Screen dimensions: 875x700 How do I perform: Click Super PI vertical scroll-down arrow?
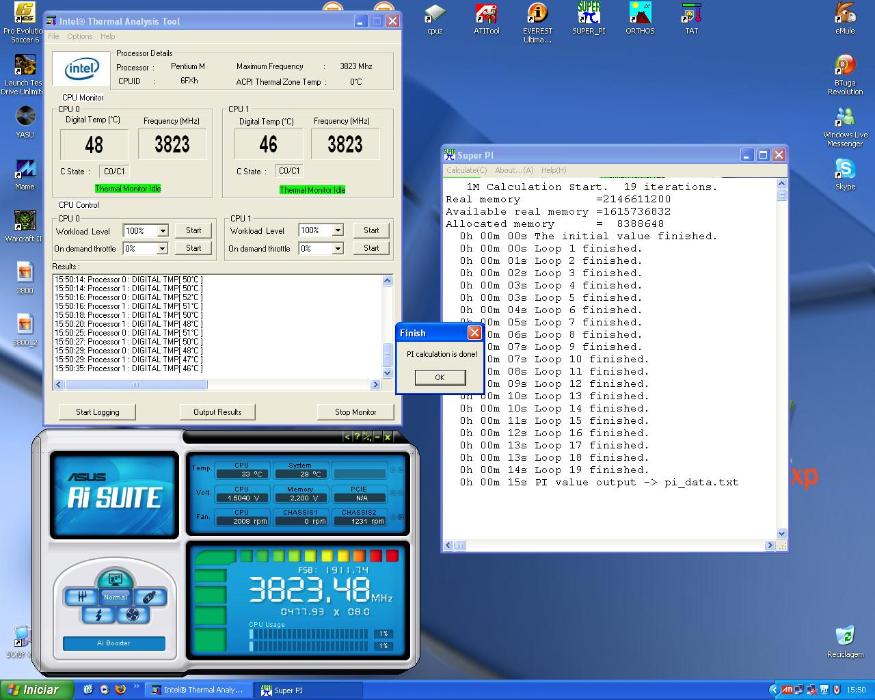click(x=782, y=534)
